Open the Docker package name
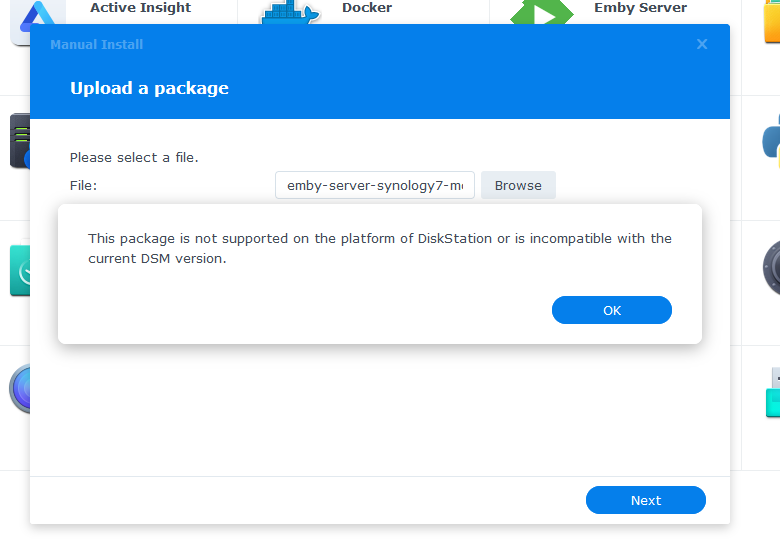780x551 pixels. point(367,8)
